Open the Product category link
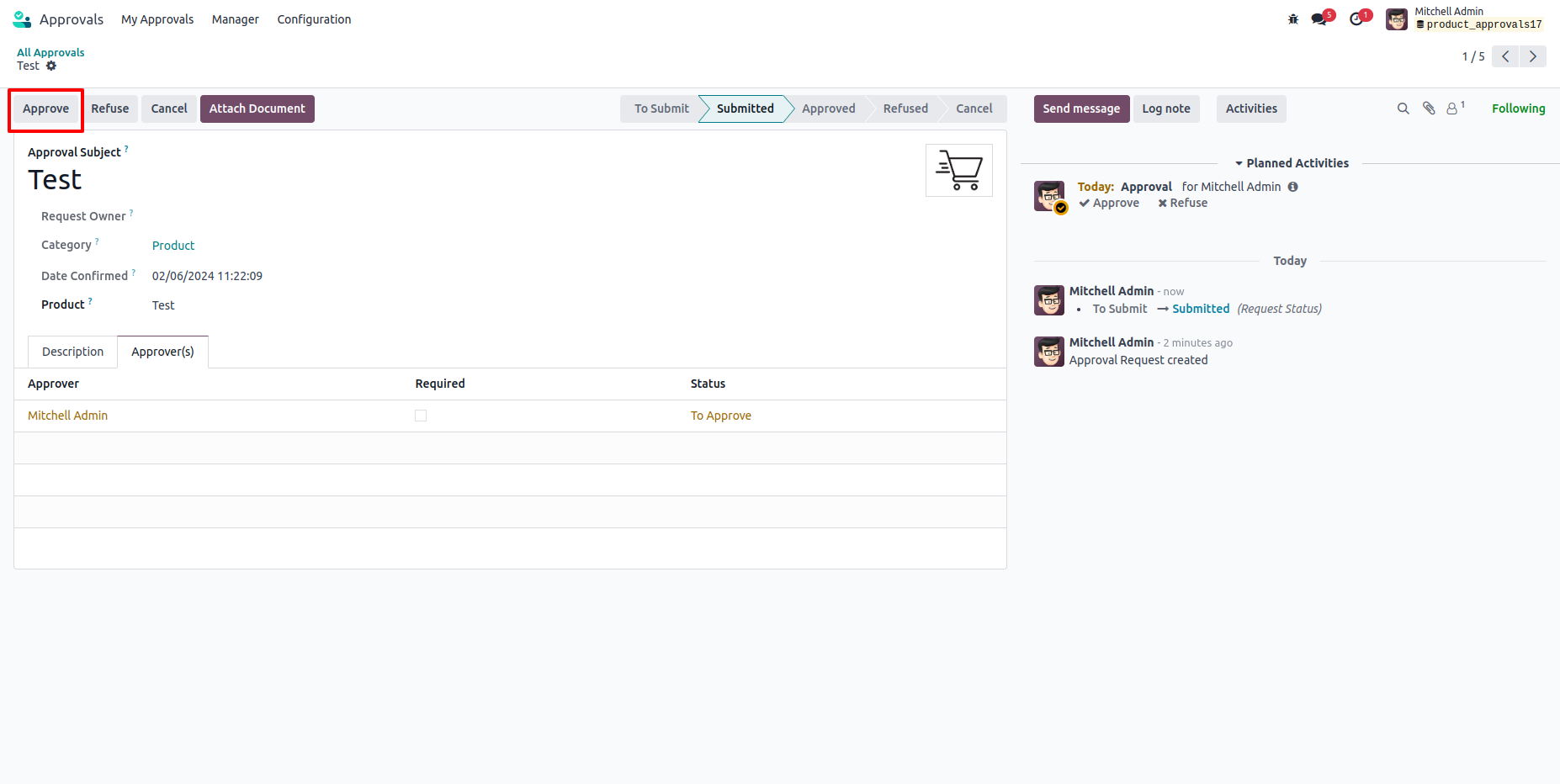Screen dimensions: 1560x784 pyautogui.click(x=173, y=246)
